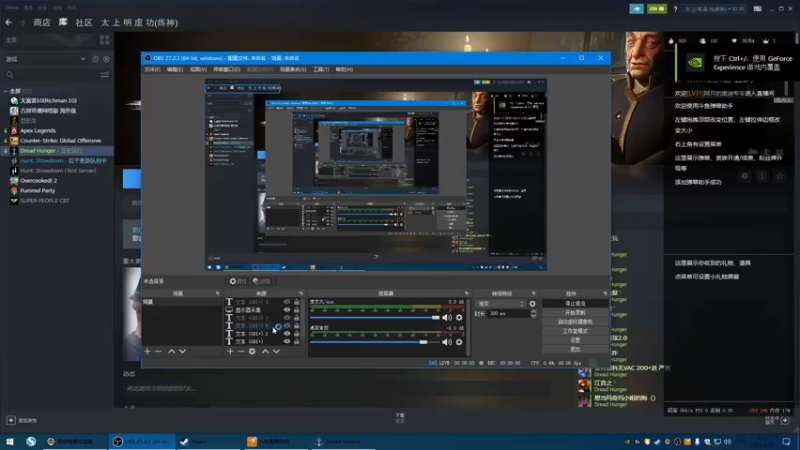Move scene up in Scenes panel

pos(171,351)
